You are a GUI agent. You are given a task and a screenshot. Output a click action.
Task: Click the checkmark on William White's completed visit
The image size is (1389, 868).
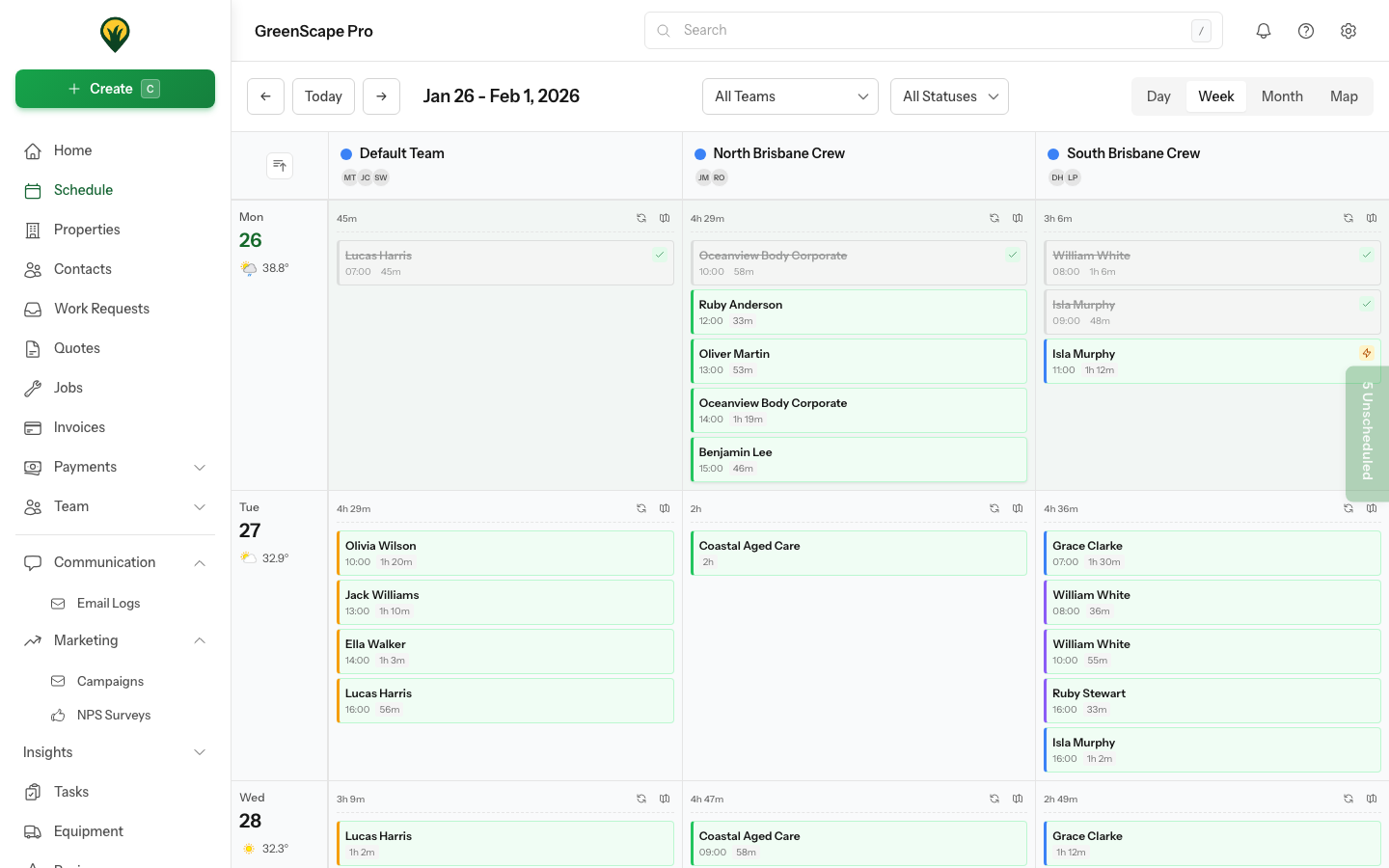1367,254
